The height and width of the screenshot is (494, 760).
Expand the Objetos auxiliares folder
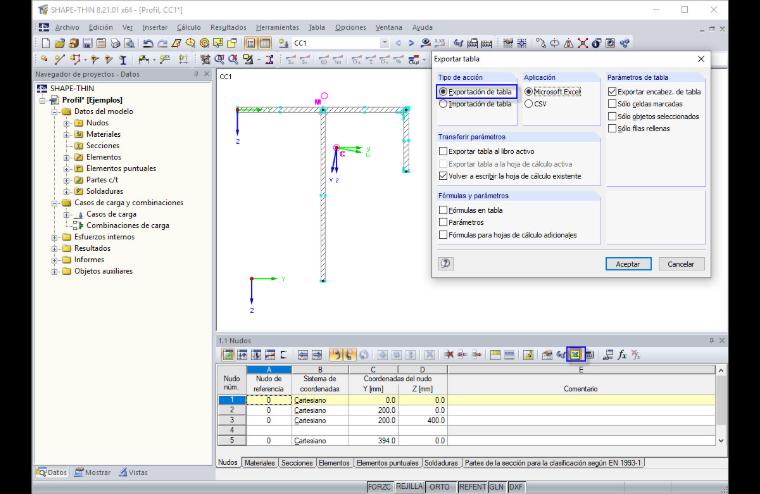pyautogui.click(x=54, y=271)
